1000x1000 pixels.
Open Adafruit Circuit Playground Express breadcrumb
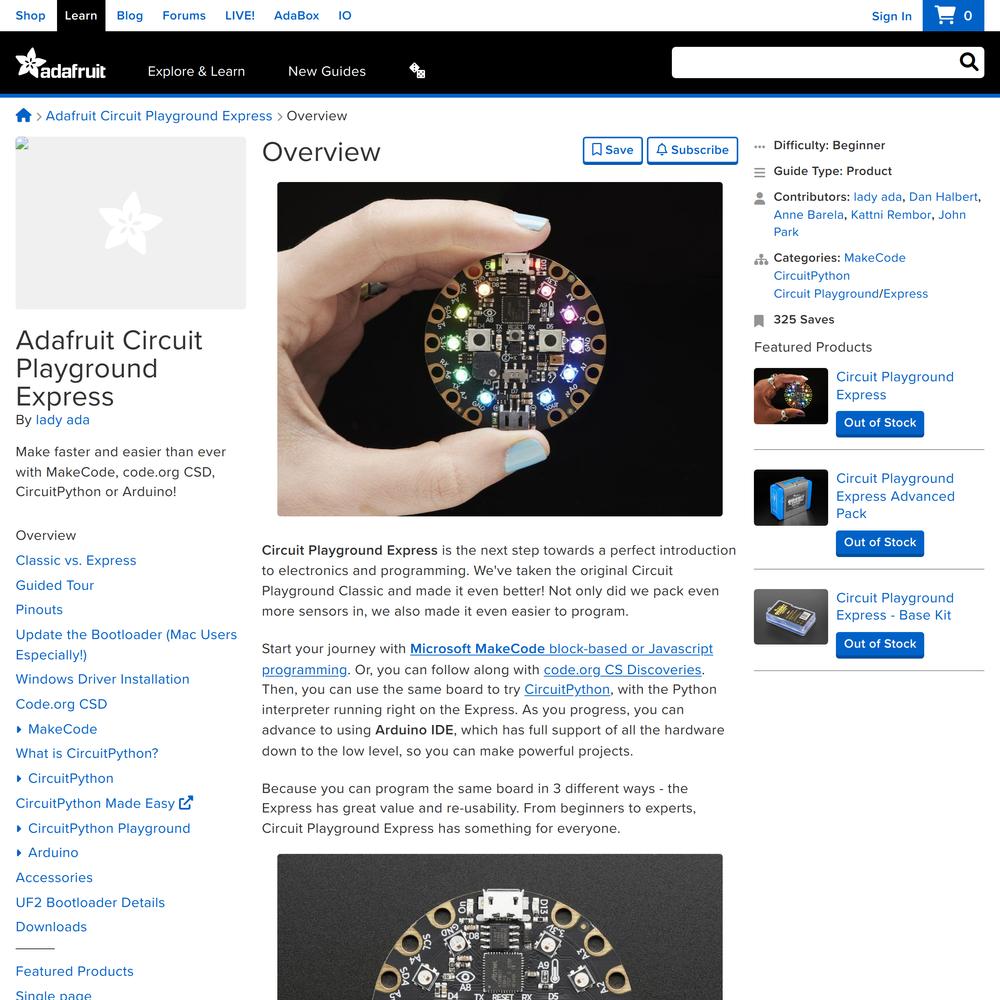159,116
